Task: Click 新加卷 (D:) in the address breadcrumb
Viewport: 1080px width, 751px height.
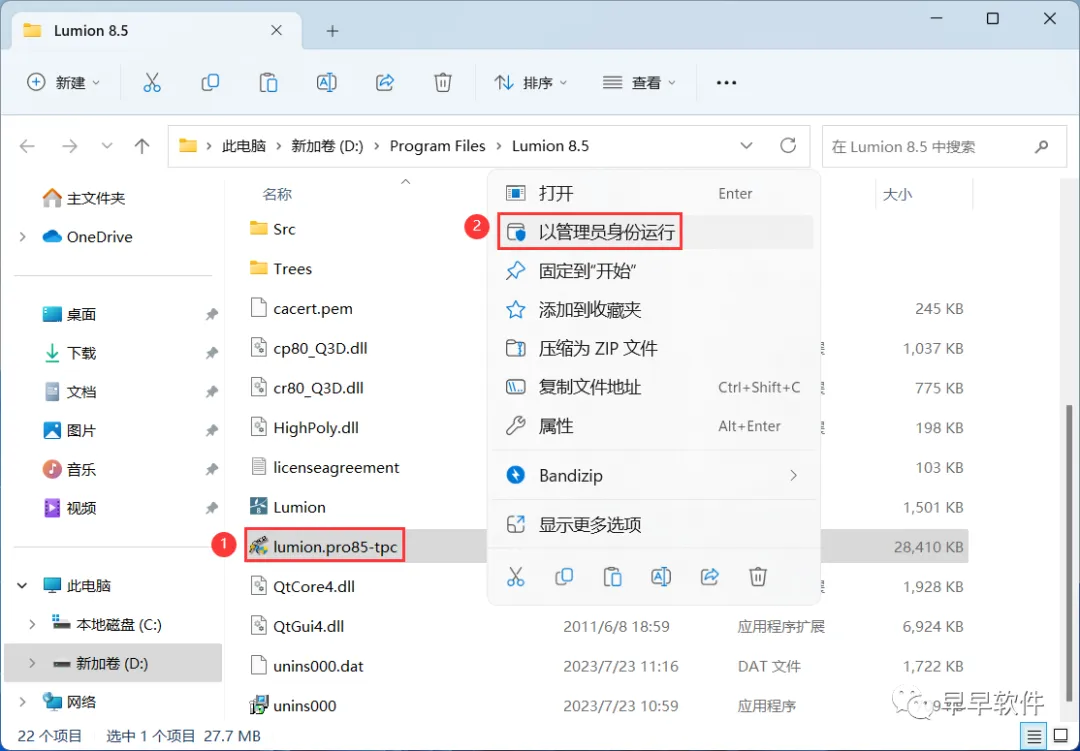Action: [x=327, y=146]
